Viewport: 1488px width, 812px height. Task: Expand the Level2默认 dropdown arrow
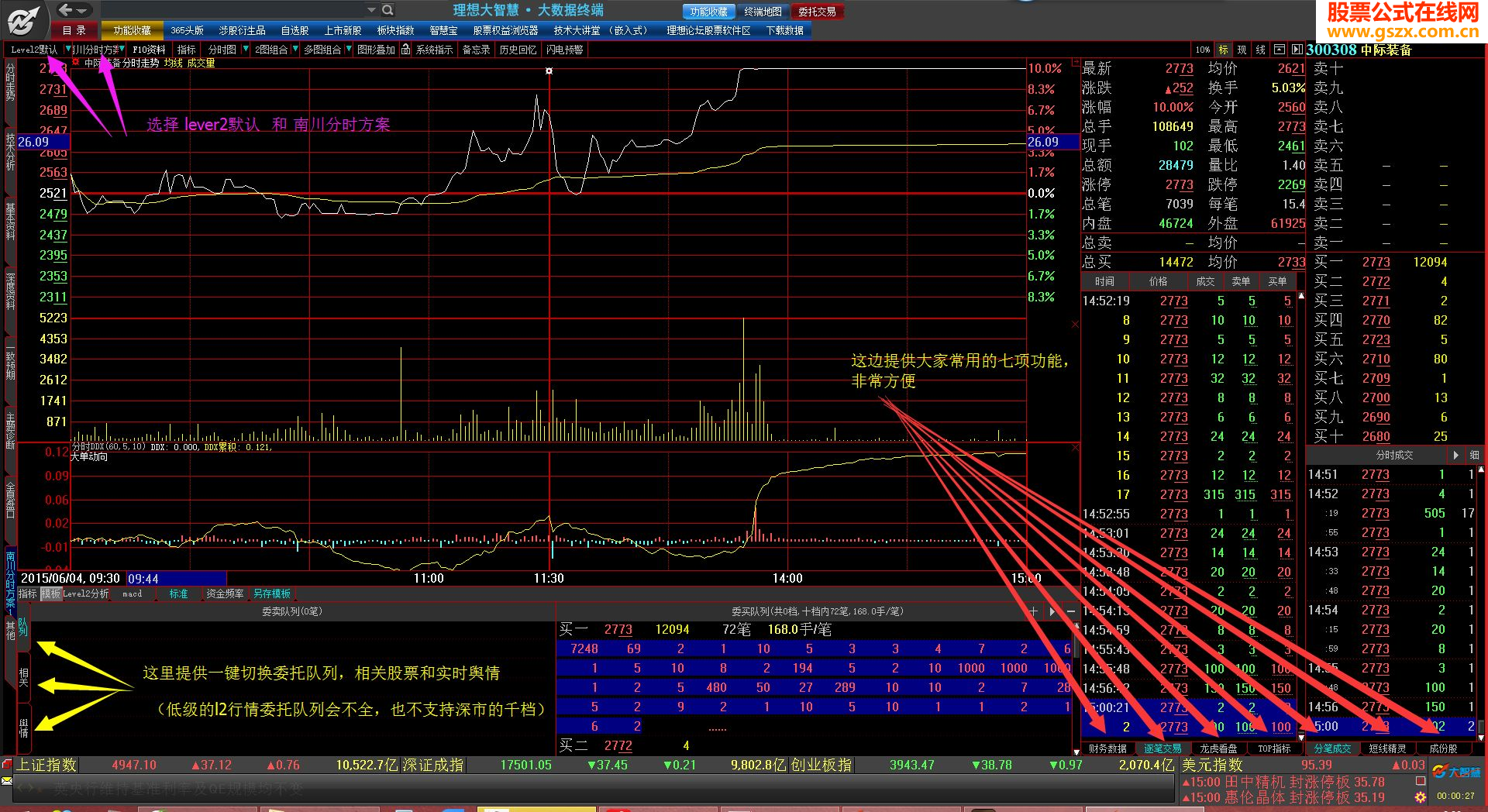(67, 49)
